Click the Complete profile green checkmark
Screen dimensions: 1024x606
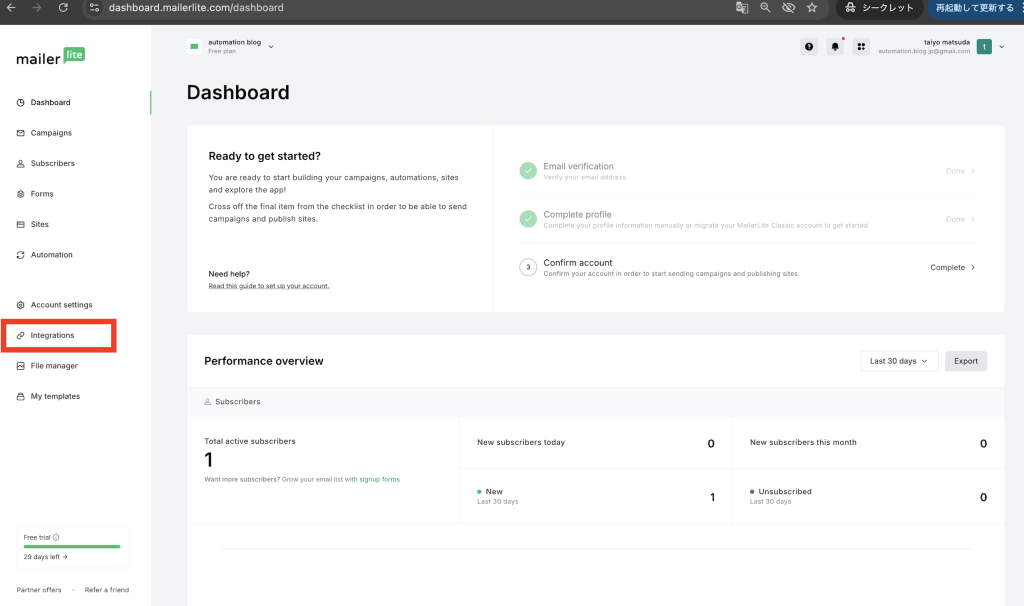[528, 219]
